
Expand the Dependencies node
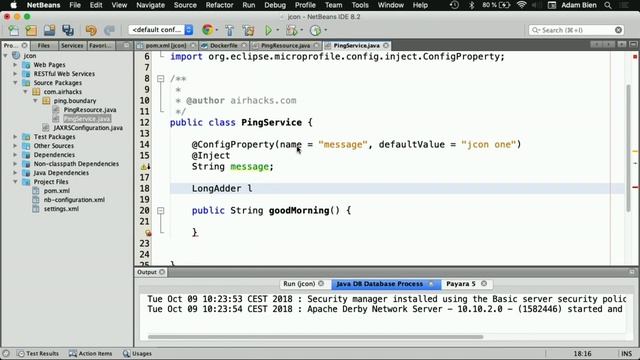point(16,155)
